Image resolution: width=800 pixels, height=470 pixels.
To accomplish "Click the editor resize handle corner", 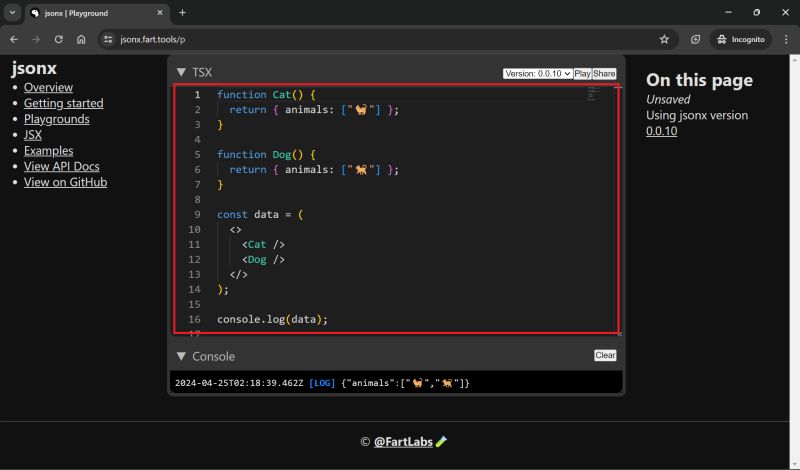I will [x=619, y=333].
